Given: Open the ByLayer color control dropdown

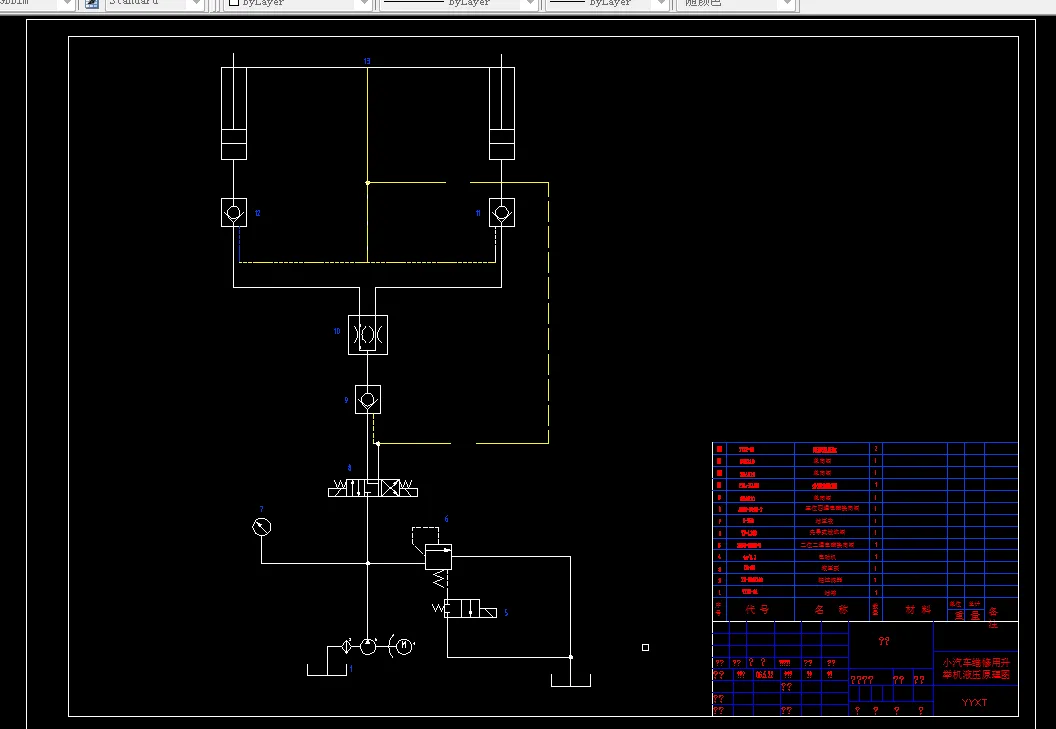Looking at the screenshot, I should 298,3.
